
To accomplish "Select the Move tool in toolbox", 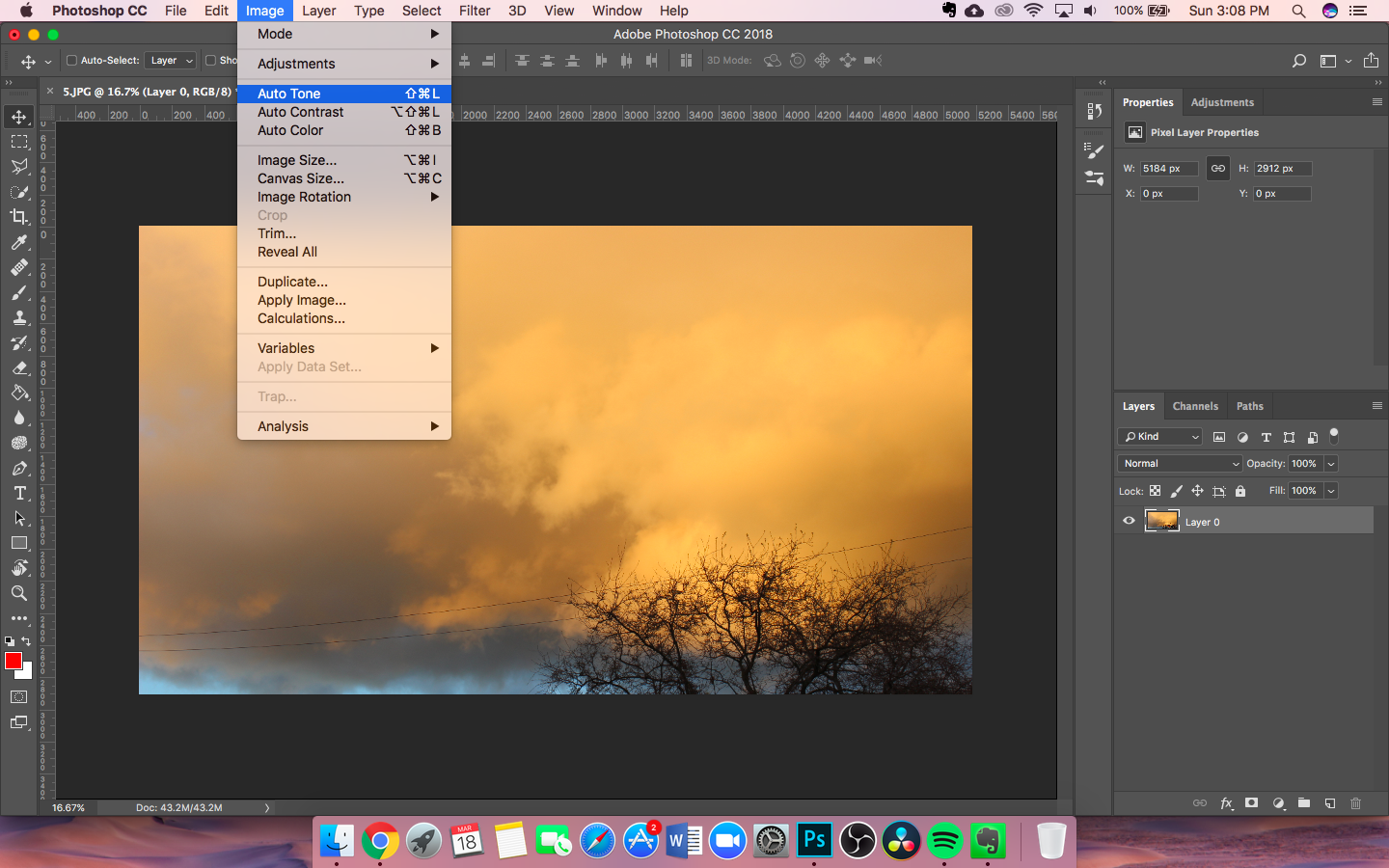I will click(x=19, y=117).
